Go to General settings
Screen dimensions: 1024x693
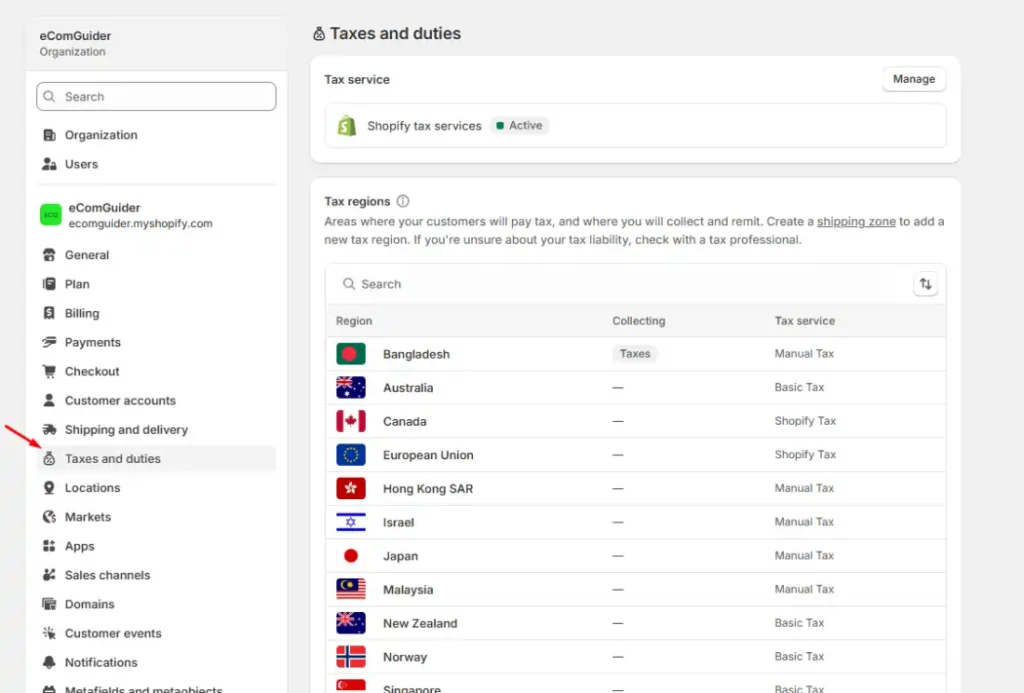click(x=156, y=255)
